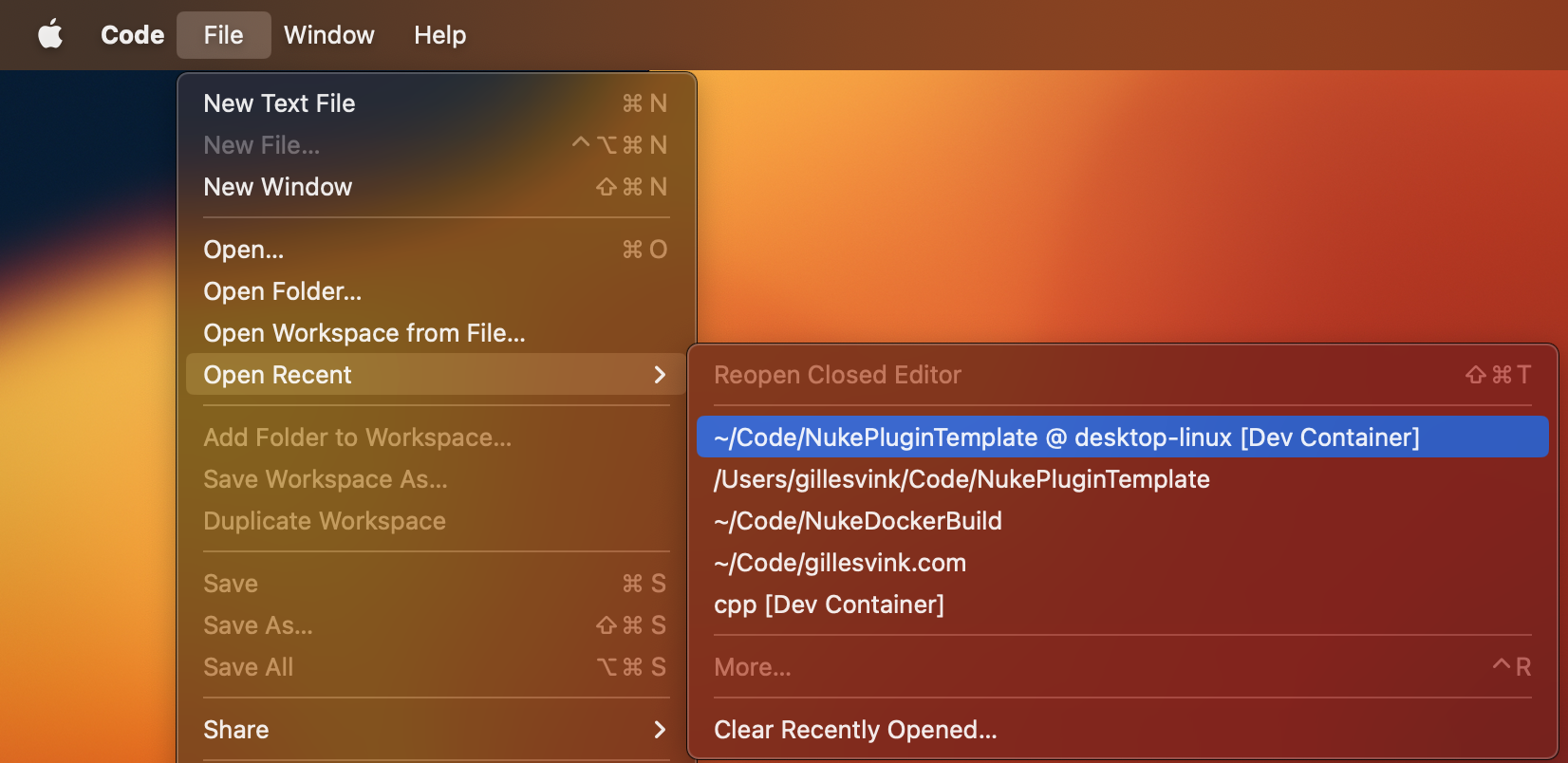Click the Open Recent menu label
The width and height of the screenshot is (1568, 763).
277,375
